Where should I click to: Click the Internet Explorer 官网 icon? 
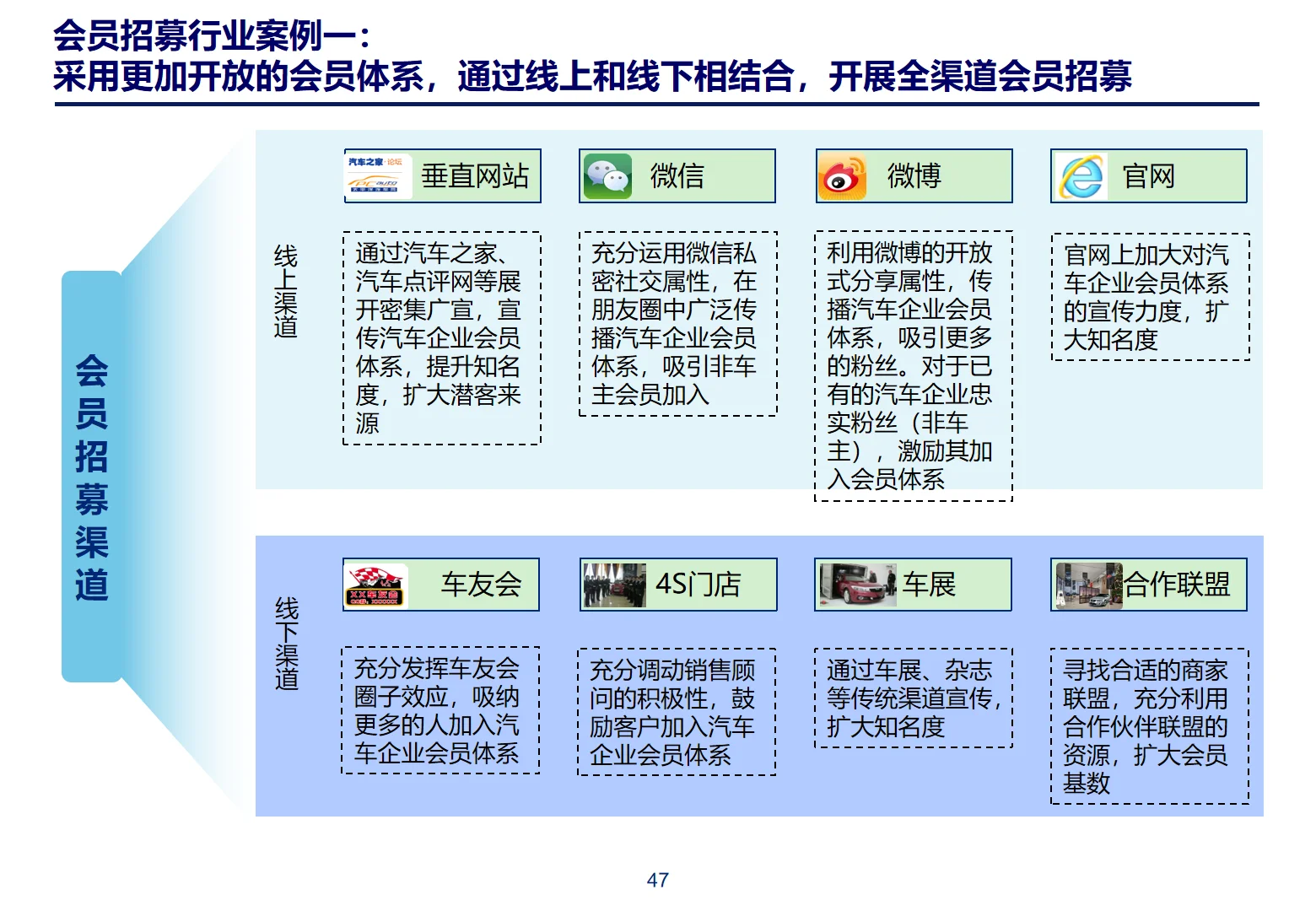(x=1081, y=175)
